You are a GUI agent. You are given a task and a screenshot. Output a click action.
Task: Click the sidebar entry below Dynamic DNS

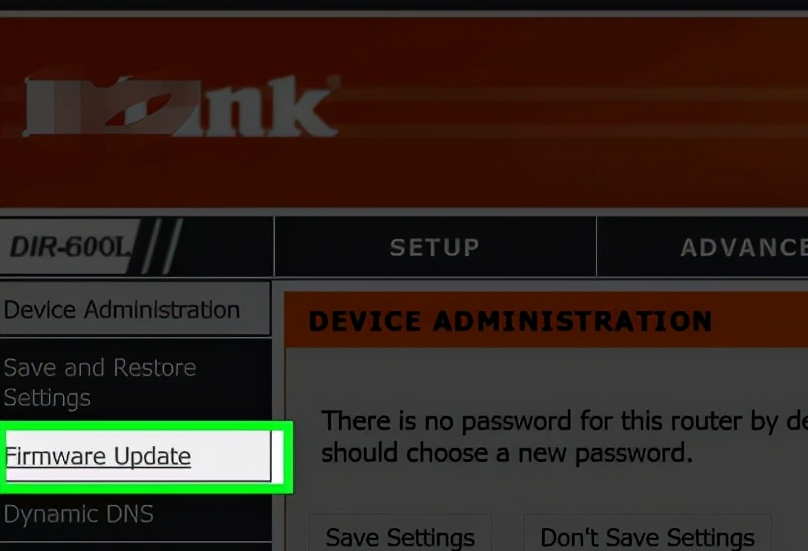pyautogui.click(x=135, y=547)
